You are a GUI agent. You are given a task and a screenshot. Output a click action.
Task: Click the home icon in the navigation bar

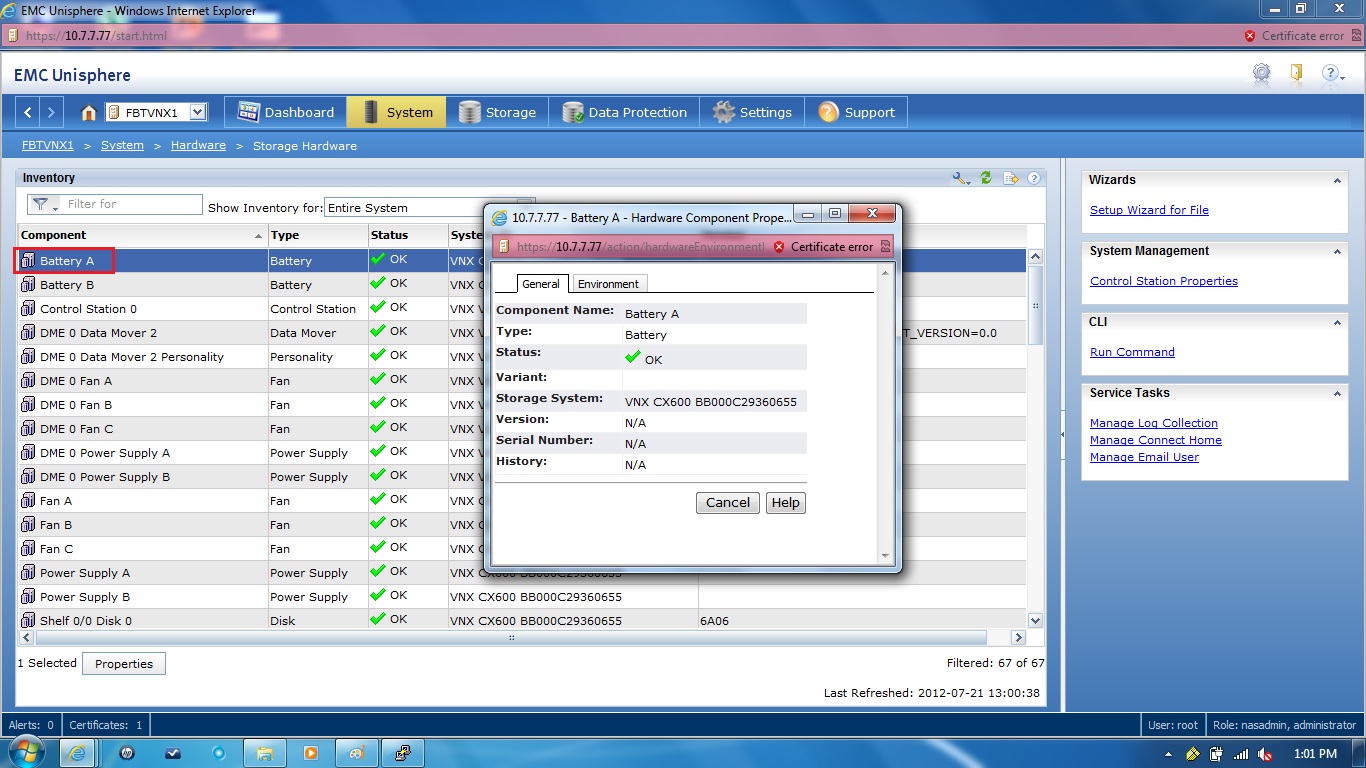(x=87, y=112)
